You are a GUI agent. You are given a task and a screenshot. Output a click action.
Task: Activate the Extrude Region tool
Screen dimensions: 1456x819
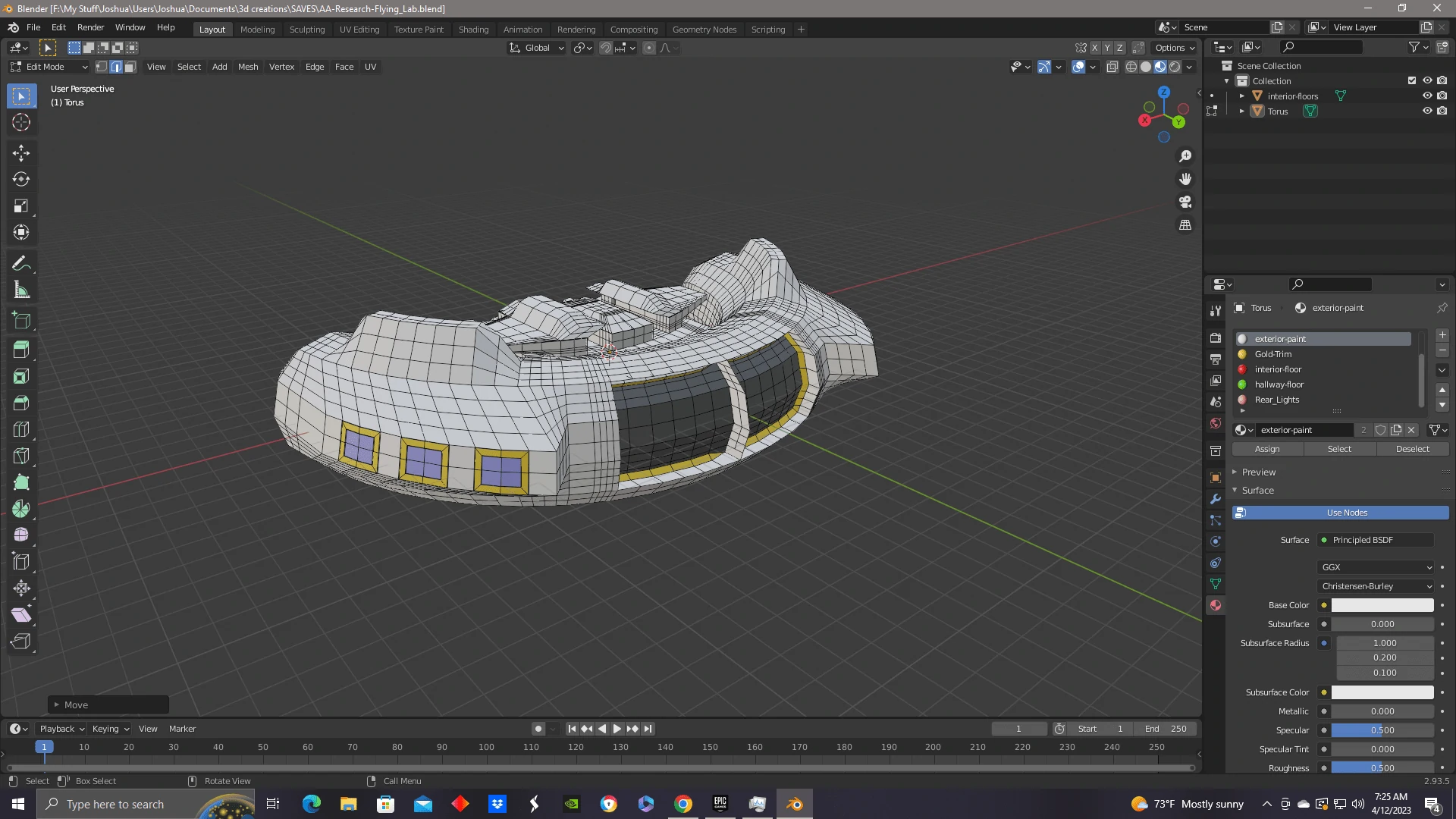[x=21, y=350]
